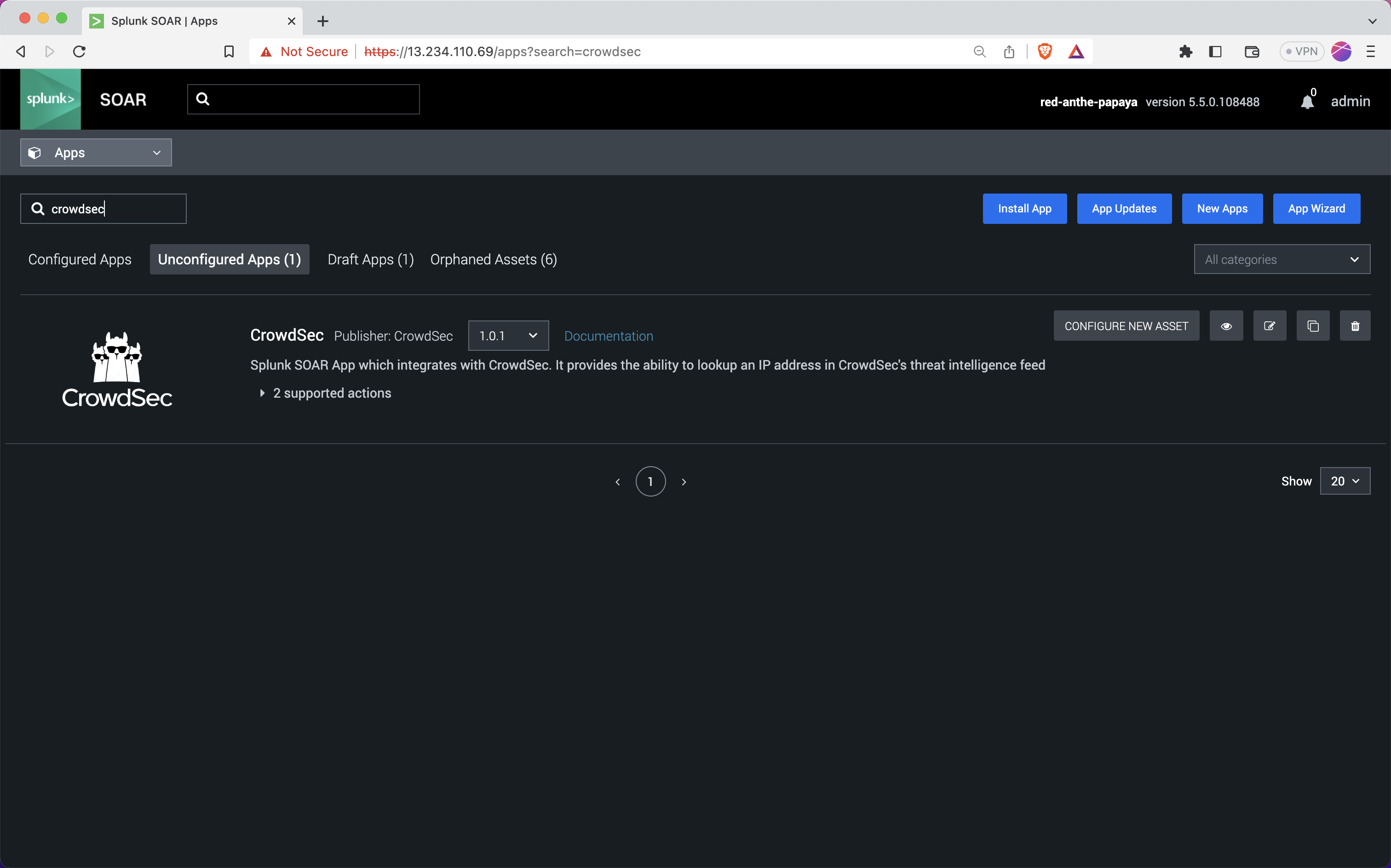Image resolution: width=1391 pixels, height=868 pixels.
Task: Delete CrowdSec app with trash icon
Action: coord(1355,326)
